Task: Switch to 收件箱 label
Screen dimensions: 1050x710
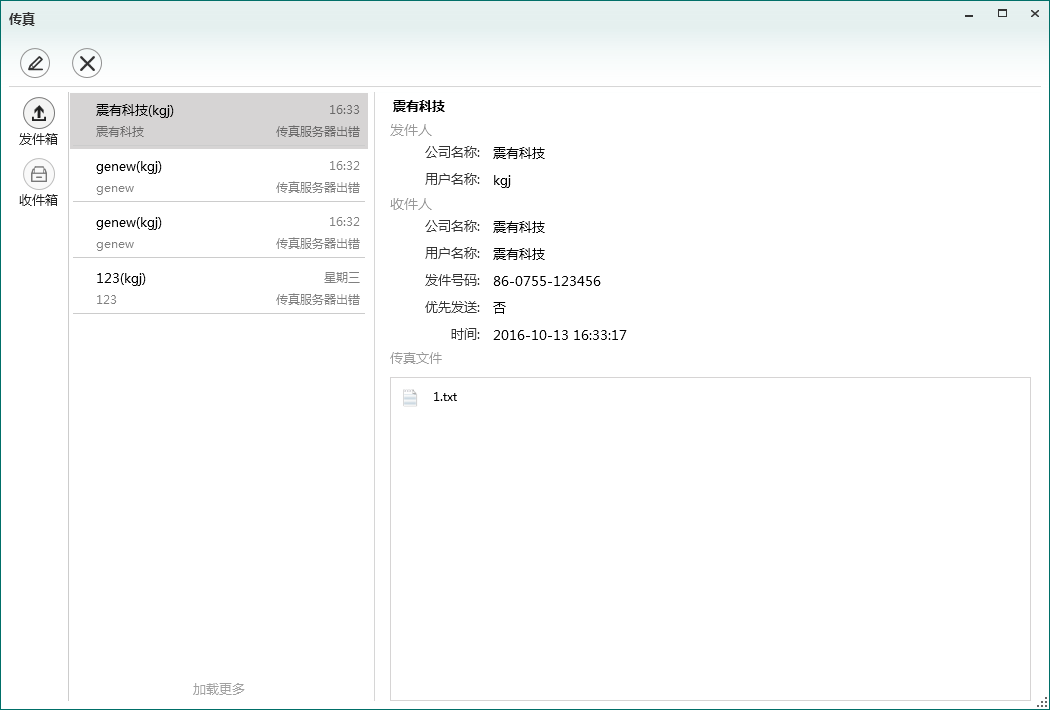Action: tap(39, 200)
